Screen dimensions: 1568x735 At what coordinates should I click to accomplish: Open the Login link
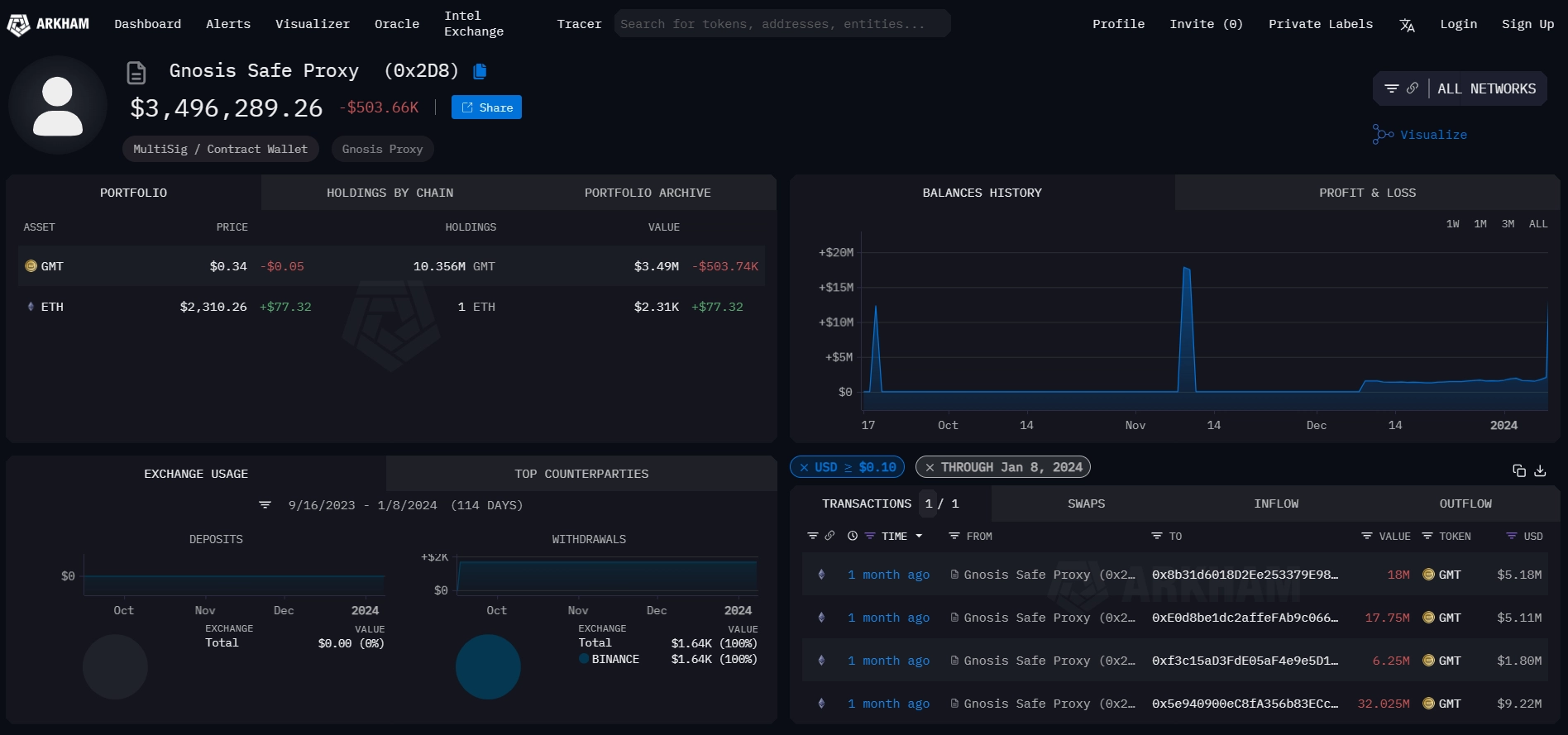click(1458, 24)
